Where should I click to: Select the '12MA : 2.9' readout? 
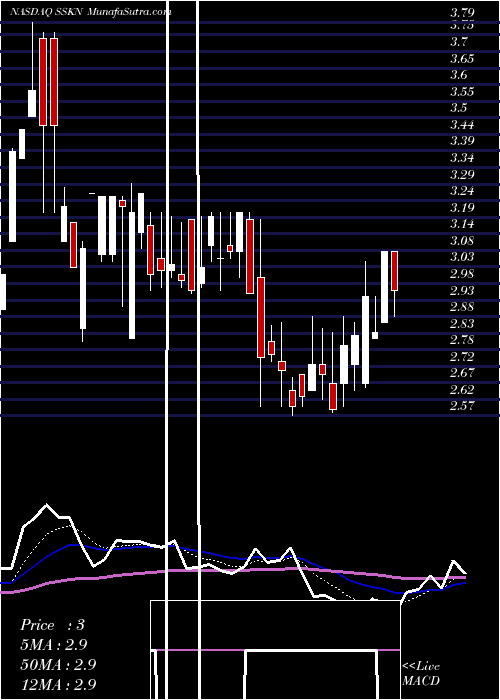[x=58, y=684]
